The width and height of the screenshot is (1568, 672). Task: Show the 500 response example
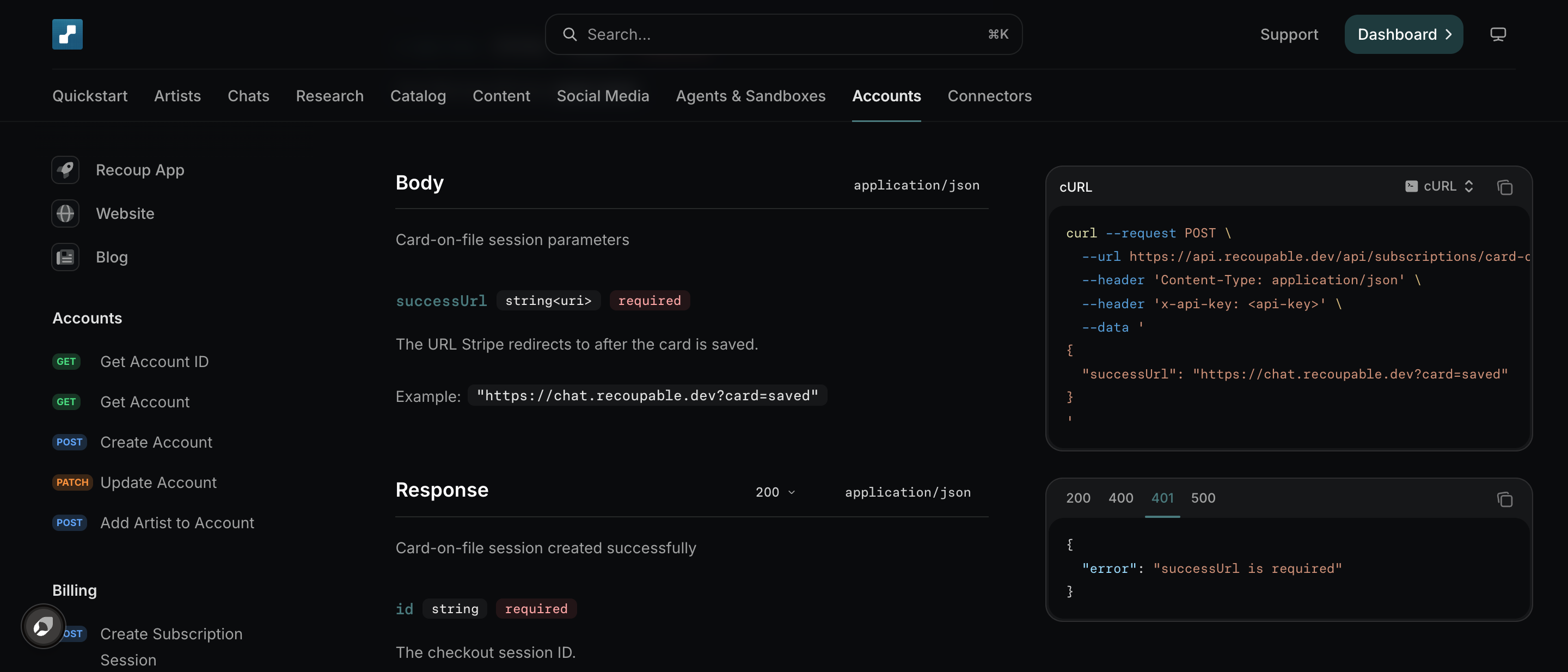1203,498
